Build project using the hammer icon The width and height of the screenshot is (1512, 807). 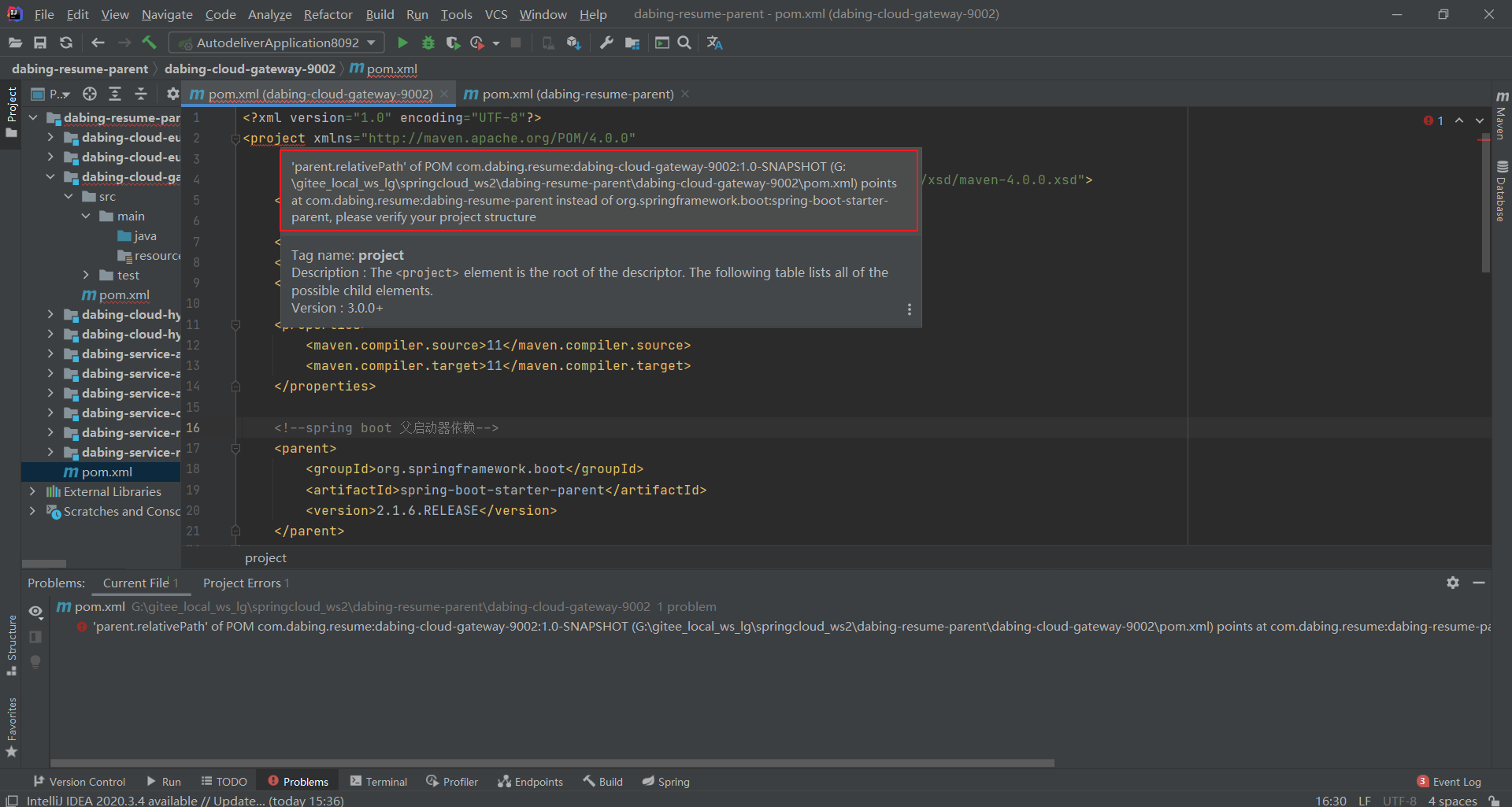point(149,43)
